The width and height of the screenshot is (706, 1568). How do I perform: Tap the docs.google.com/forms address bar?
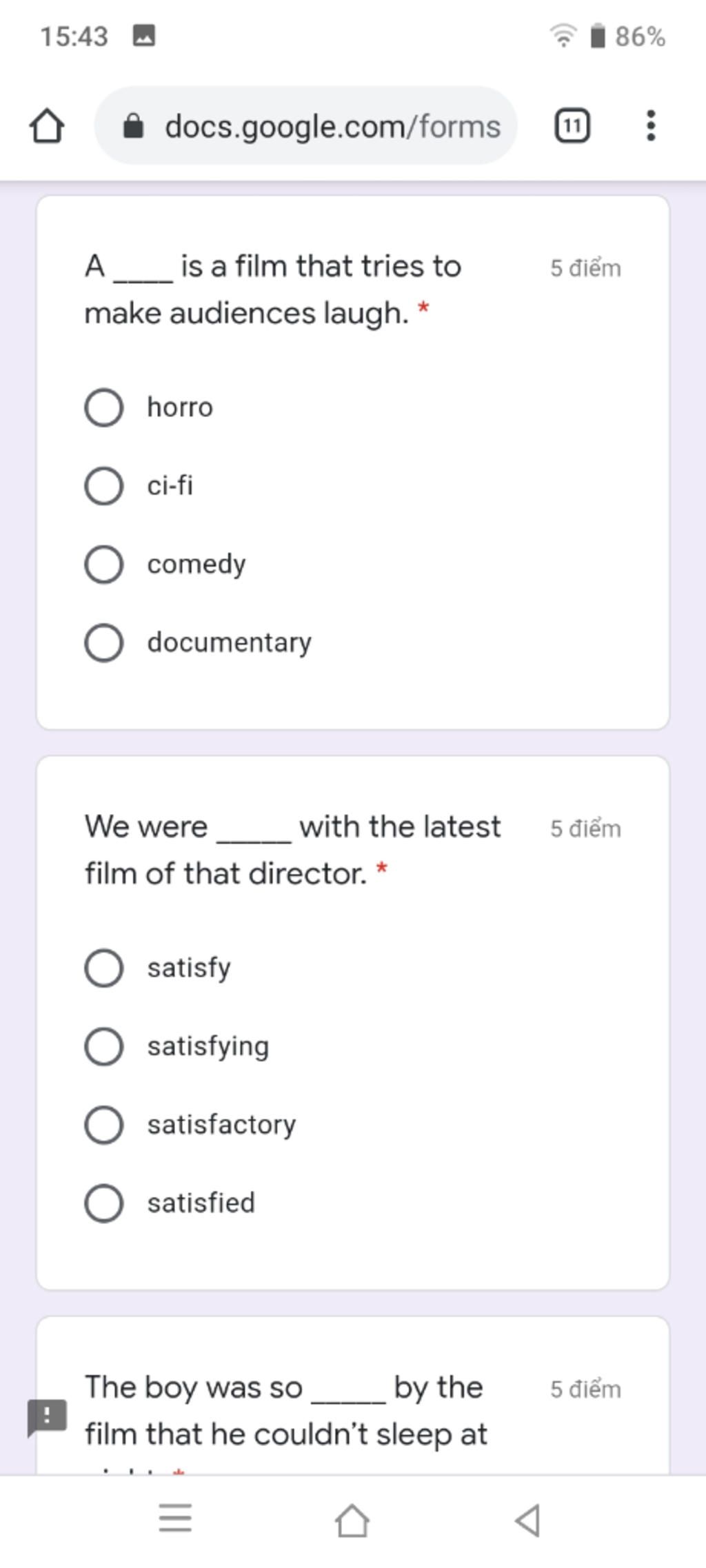[305, 125]
